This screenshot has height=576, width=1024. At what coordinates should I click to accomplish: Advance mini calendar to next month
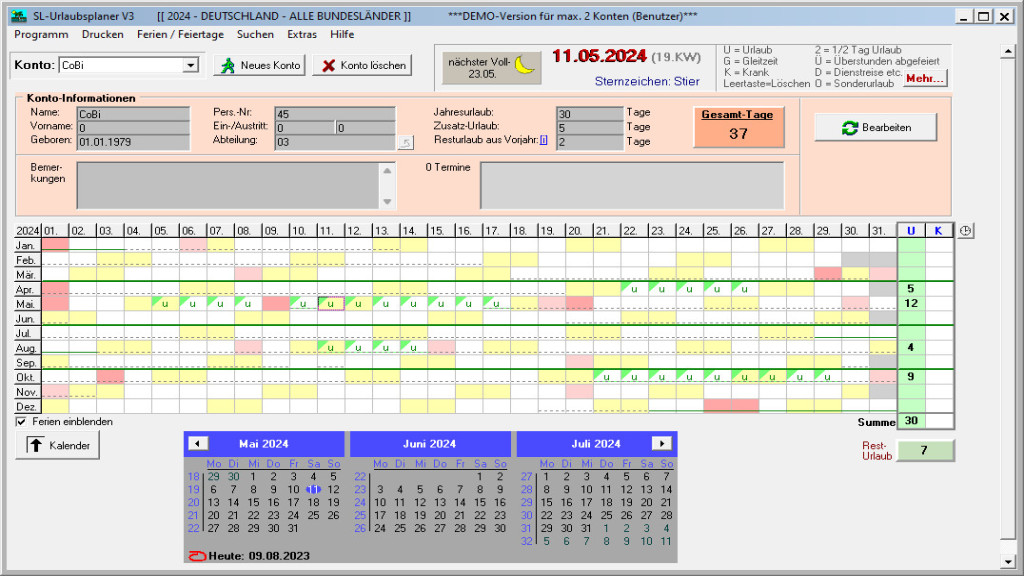coord(661,443)
